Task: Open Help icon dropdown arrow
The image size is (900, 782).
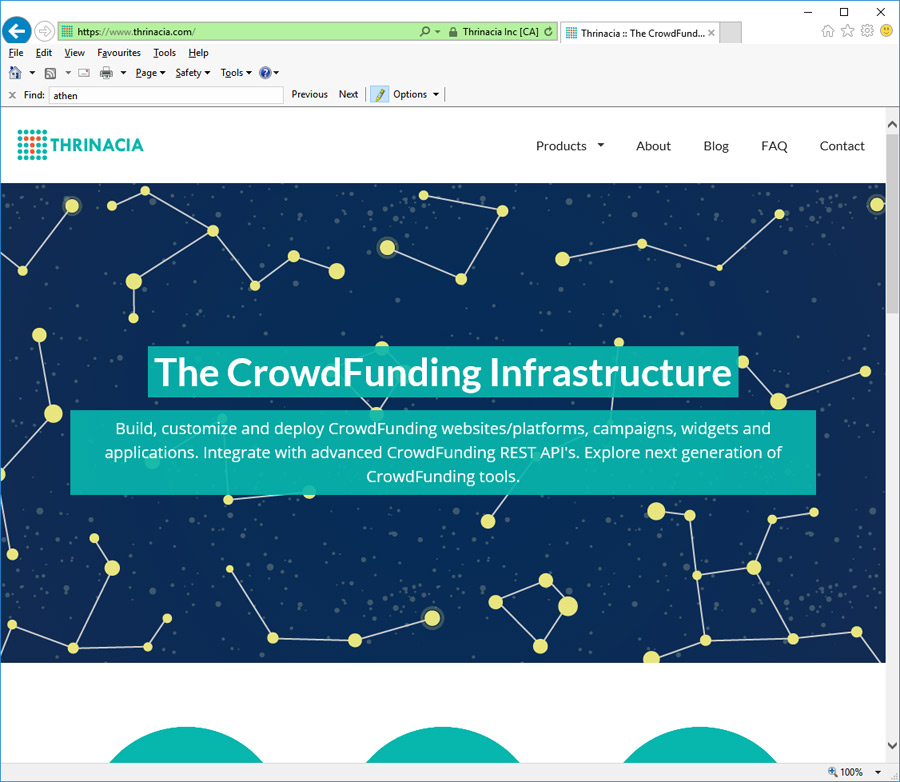Action: click(277, 73)
